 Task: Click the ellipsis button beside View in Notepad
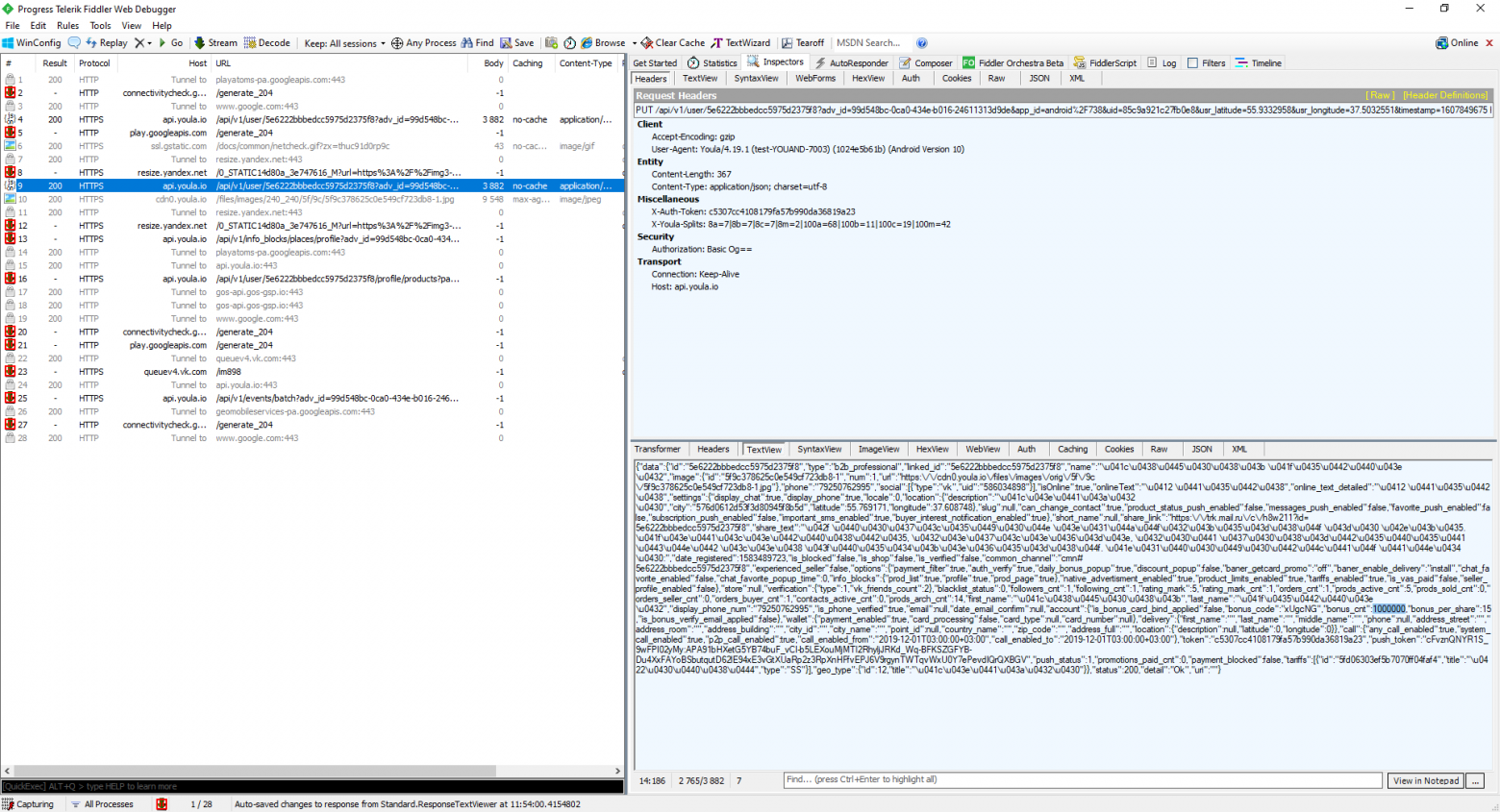[x=1476, y=780]
